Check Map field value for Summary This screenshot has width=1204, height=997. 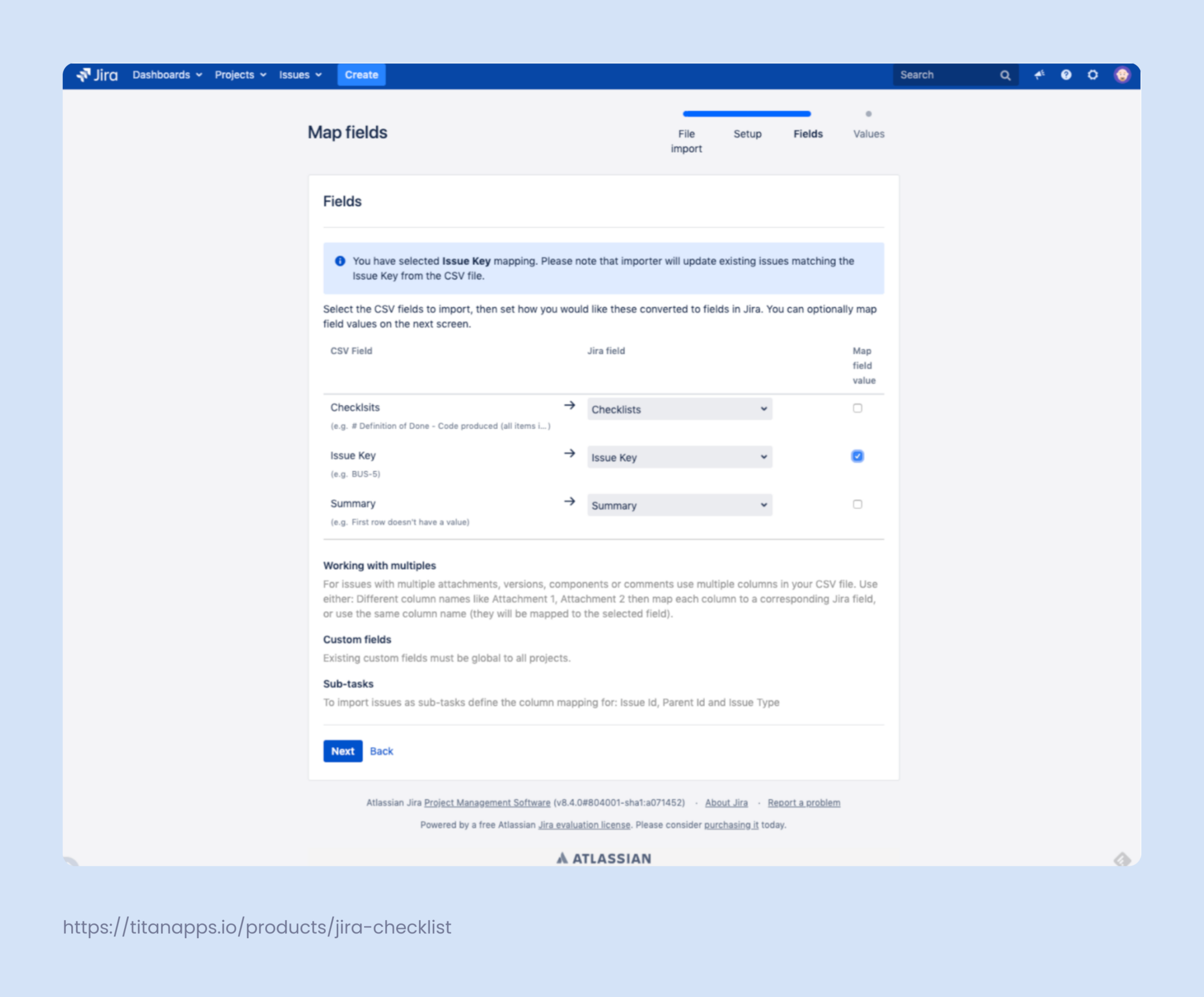(858, 504)
